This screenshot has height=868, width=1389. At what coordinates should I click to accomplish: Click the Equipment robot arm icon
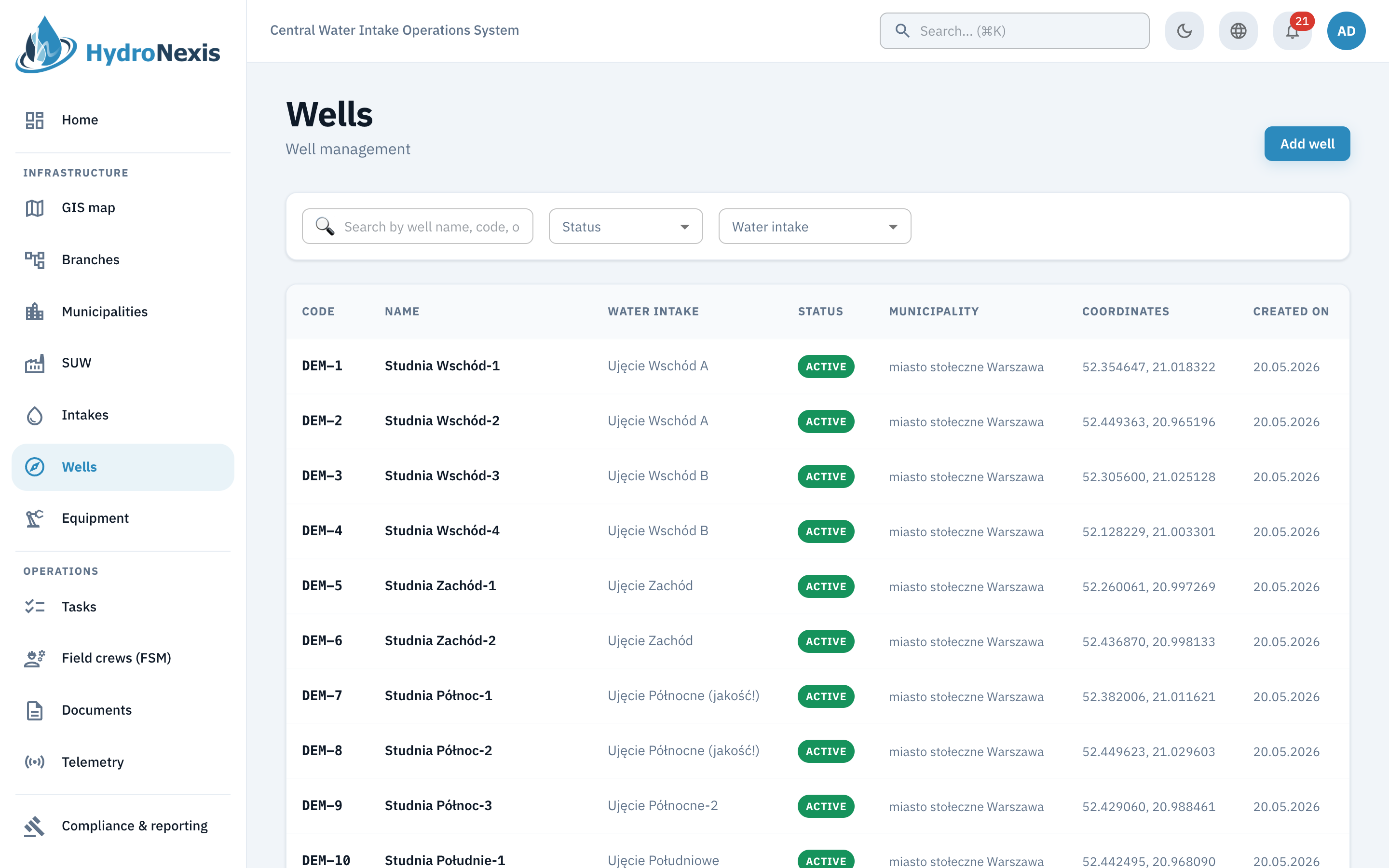click(34, 518)
